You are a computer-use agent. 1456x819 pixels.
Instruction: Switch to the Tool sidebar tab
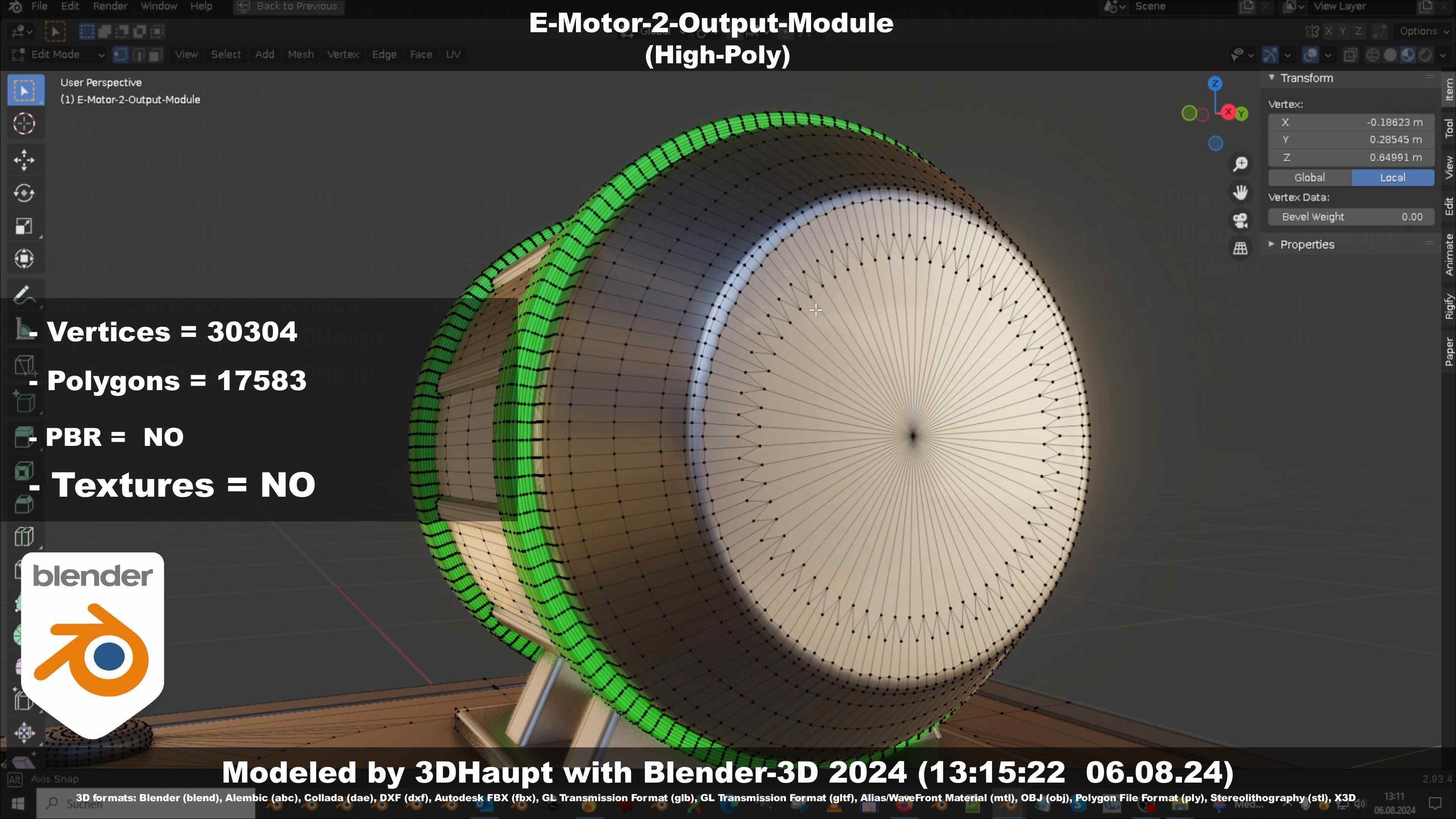1449,128
